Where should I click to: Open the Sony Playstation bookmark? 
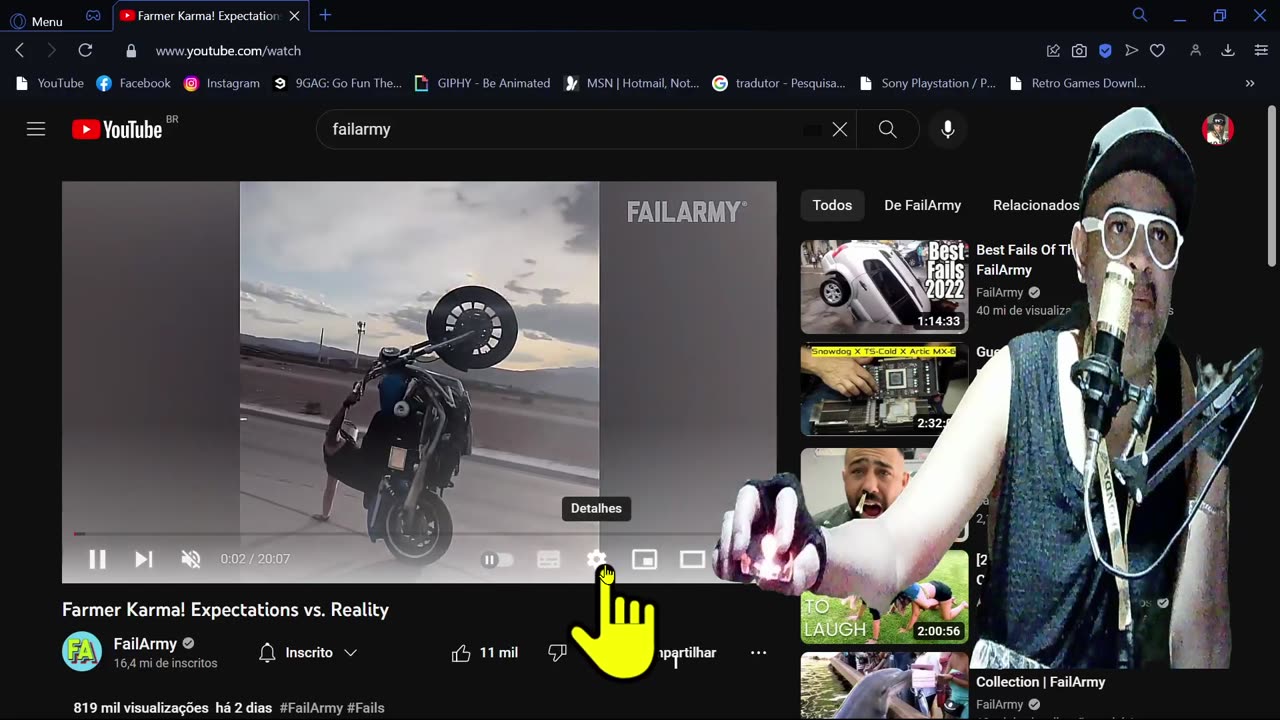(927, 83)
